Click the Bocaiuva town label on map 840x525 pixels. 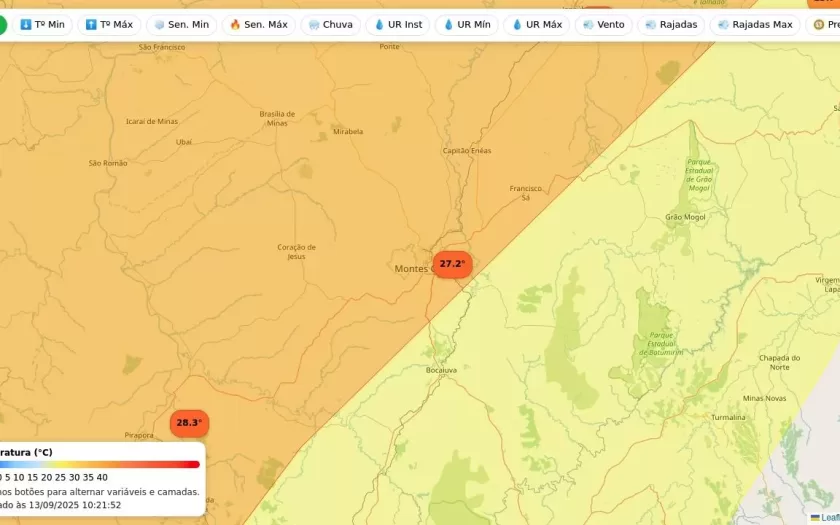[x=441, y=370]
